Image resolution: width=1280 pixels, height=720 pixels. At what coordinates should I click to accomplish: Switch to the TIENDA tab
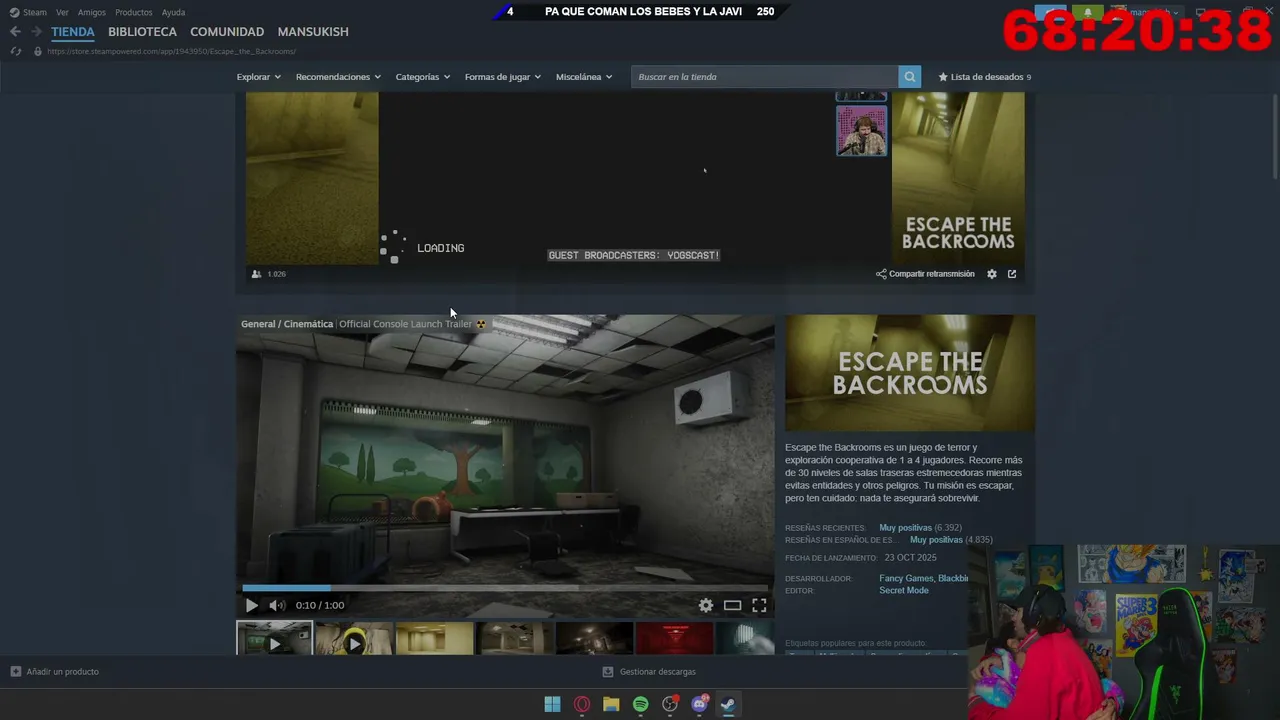click(x=73, y=32)
